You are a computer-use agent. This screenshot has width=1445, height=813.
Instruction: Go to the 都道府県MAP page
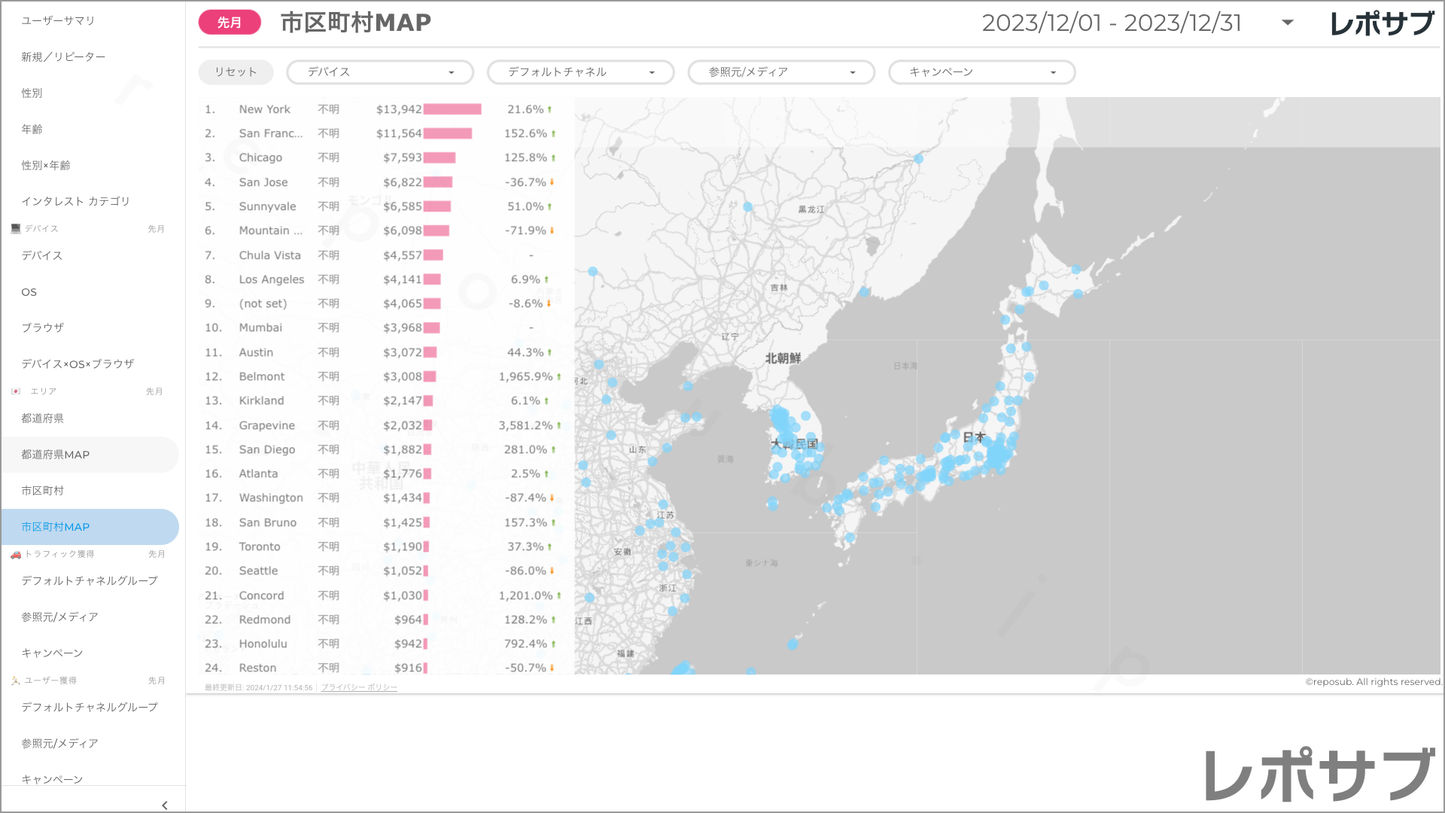point(56,455)
